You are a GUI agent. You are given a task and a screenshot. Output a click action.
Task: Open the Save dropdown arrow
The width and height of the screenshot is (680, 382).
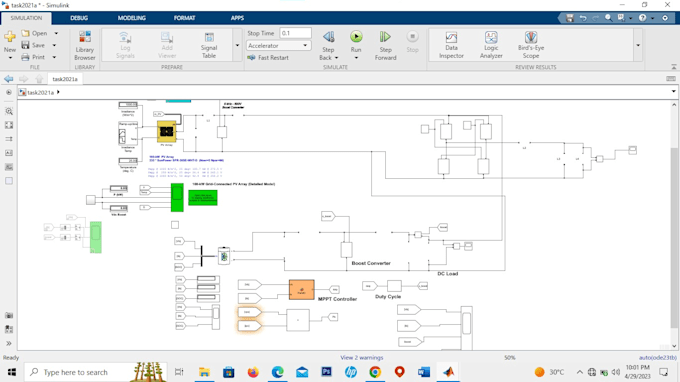(54, 45)
